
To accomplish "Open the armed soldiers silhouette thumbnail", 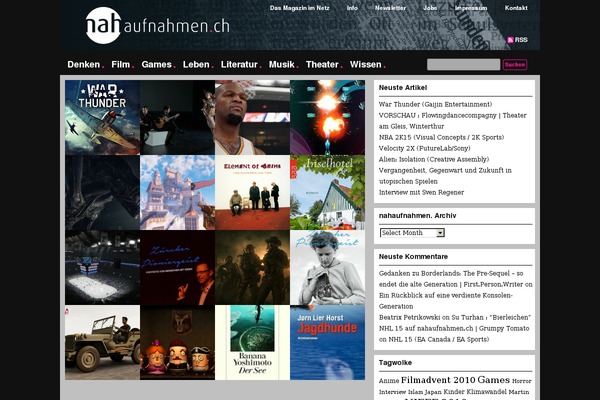I will click(253, 268).
